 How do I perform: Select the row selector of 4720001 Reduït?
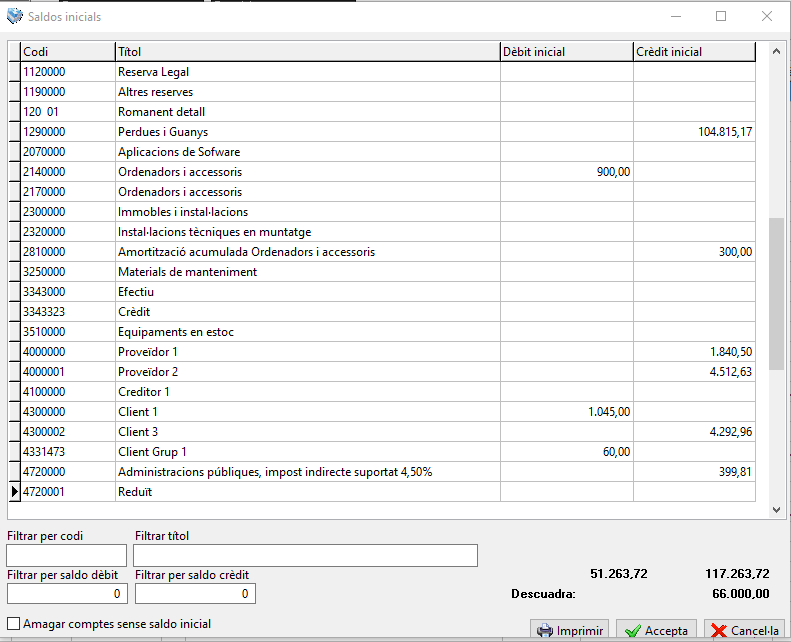[x=15, y=492]
